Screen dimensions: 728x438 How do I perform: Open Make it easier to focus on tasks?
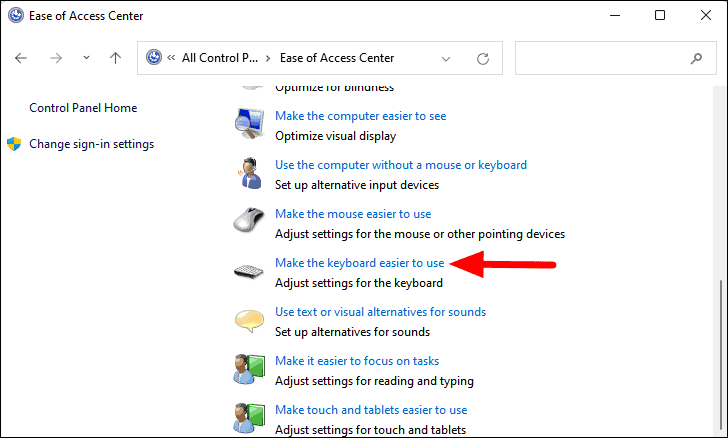pos(357,361)
